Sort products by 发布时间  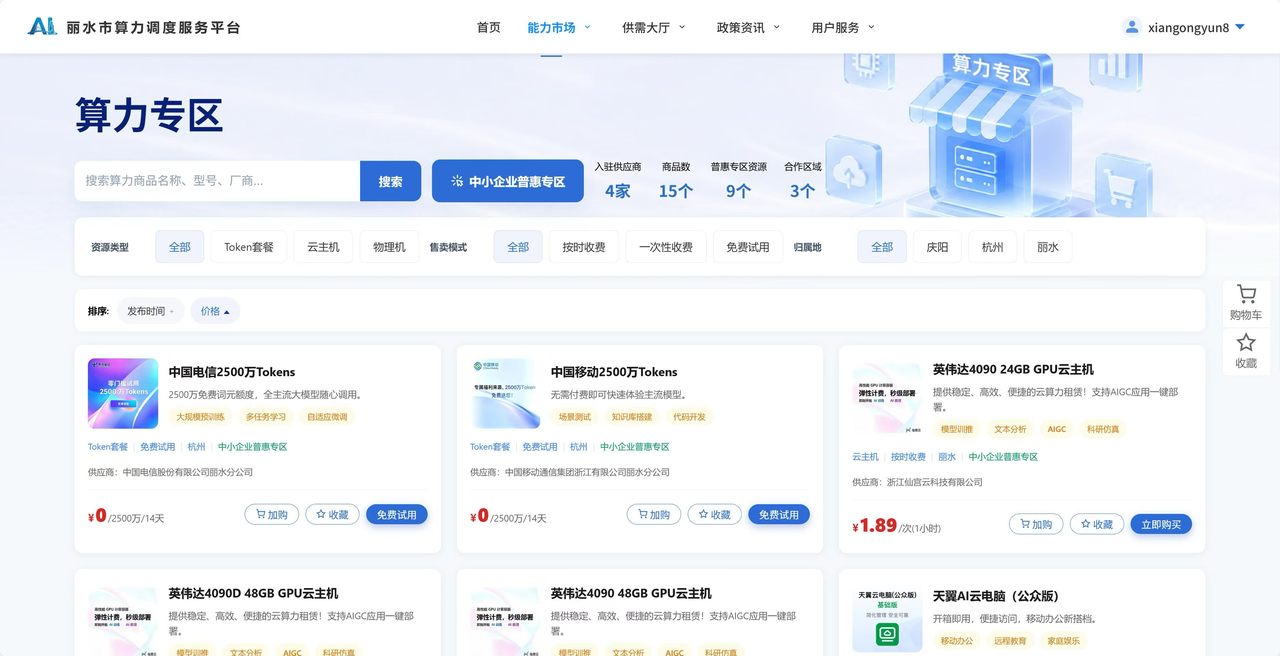coord(151,311)
